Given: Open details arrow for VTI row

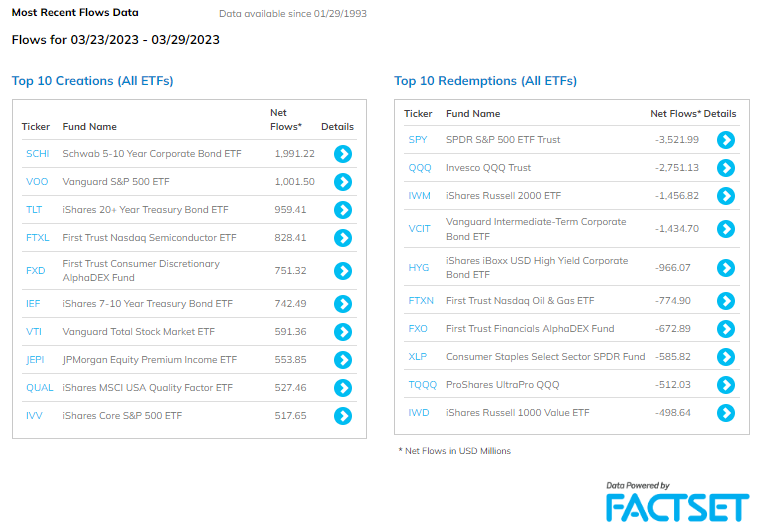Looking at the screenshot, I should point(343,332).
